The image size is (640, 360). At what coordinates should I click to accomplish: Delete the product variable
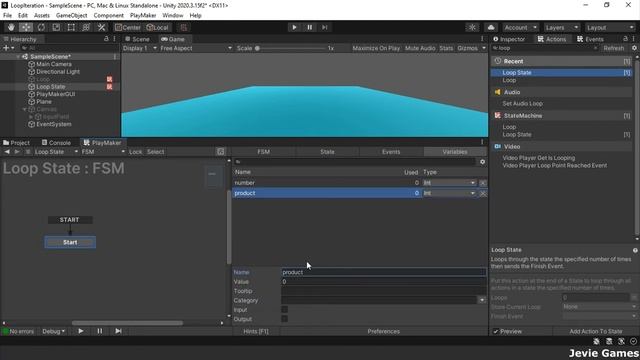pos(483,193)
